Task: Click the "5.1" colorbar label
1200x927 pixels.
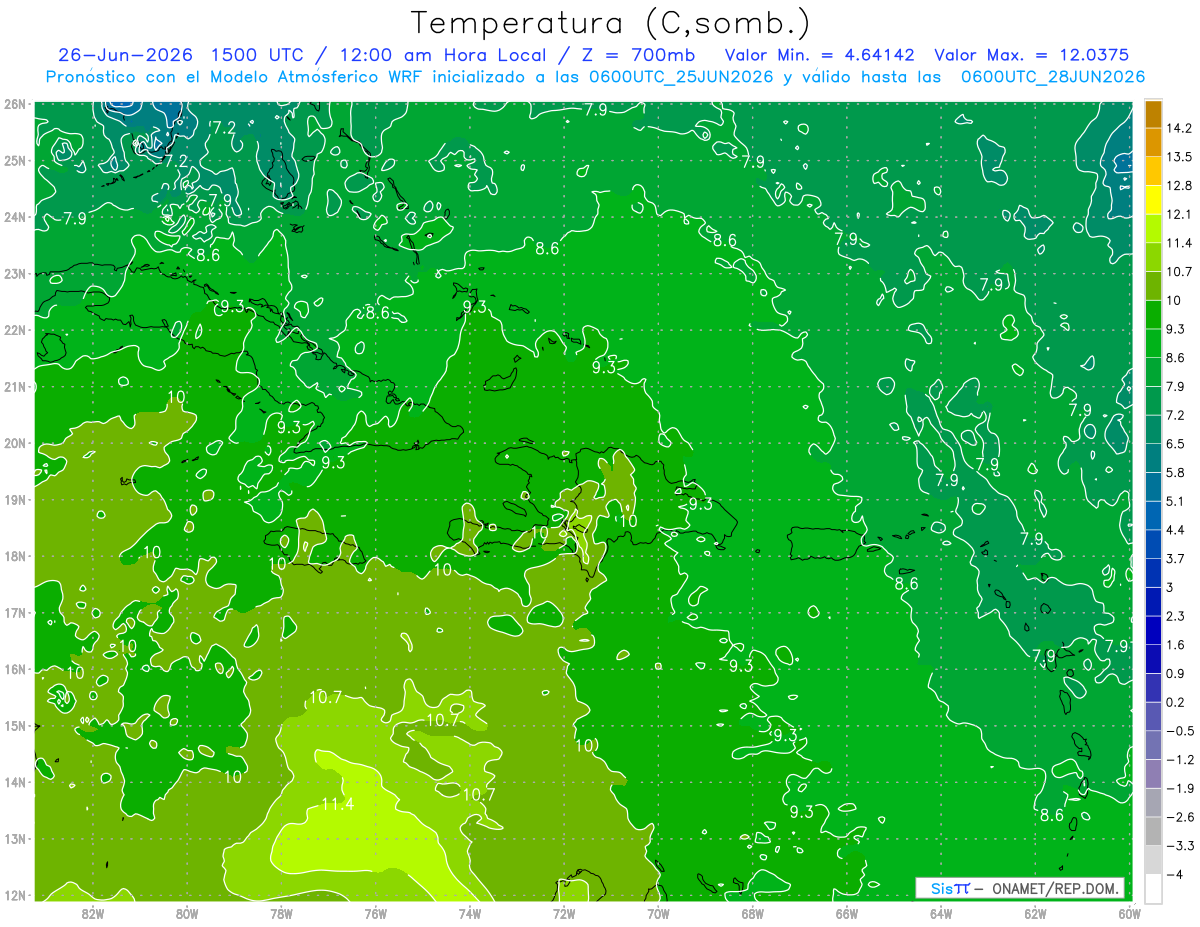Action: pyautogui.click(x=1176, y=501)
